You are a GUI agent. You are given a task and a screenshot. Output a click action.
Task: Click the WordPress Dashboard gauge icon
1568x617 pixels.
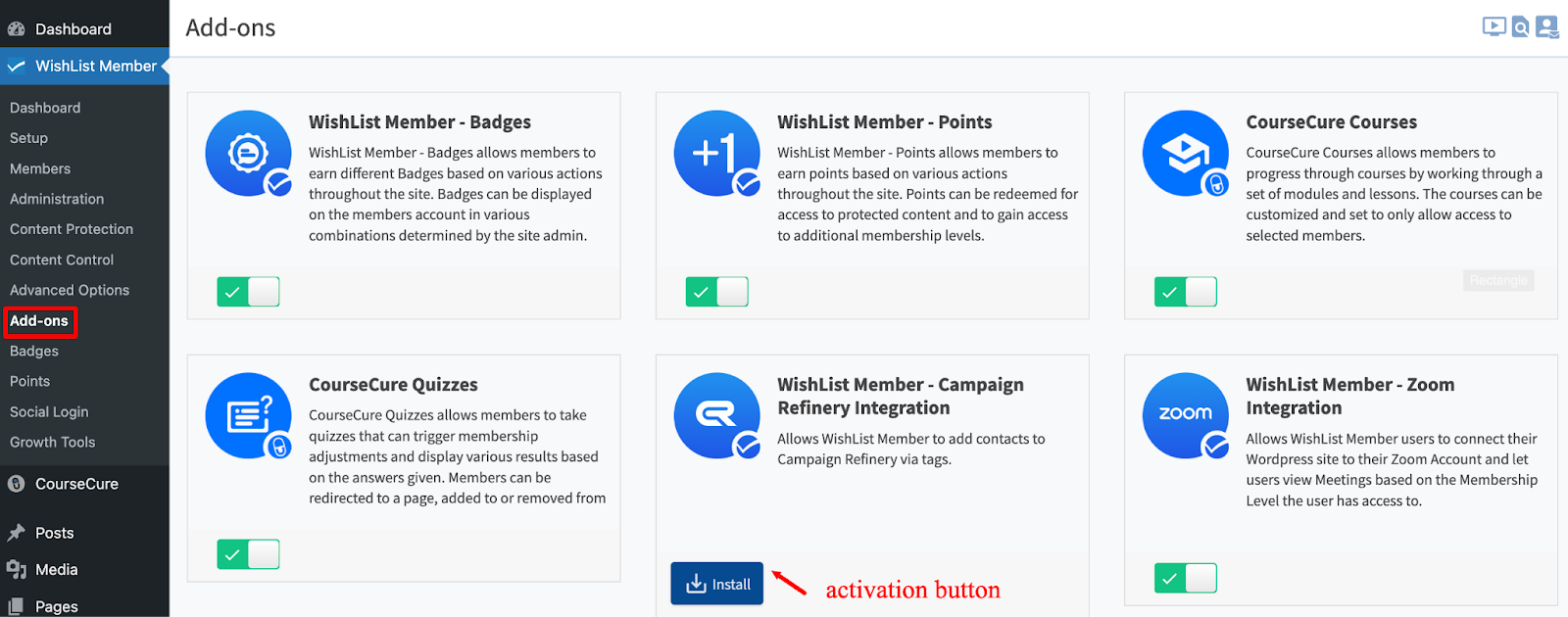tap(17, 29)
